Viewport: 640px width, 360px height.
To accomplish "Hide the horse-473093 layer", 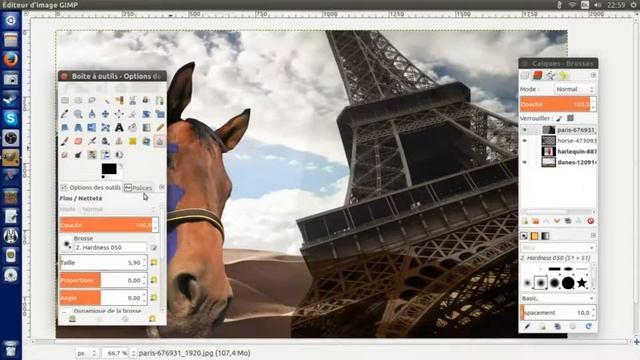I will (525, 141).
